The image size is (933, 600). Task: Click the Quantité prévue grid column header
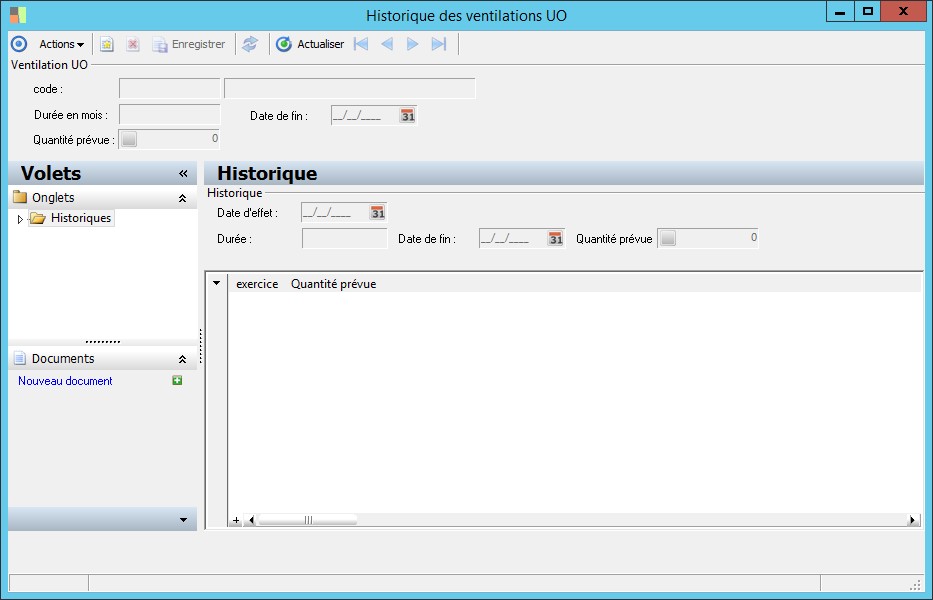[x=333, y=284]
